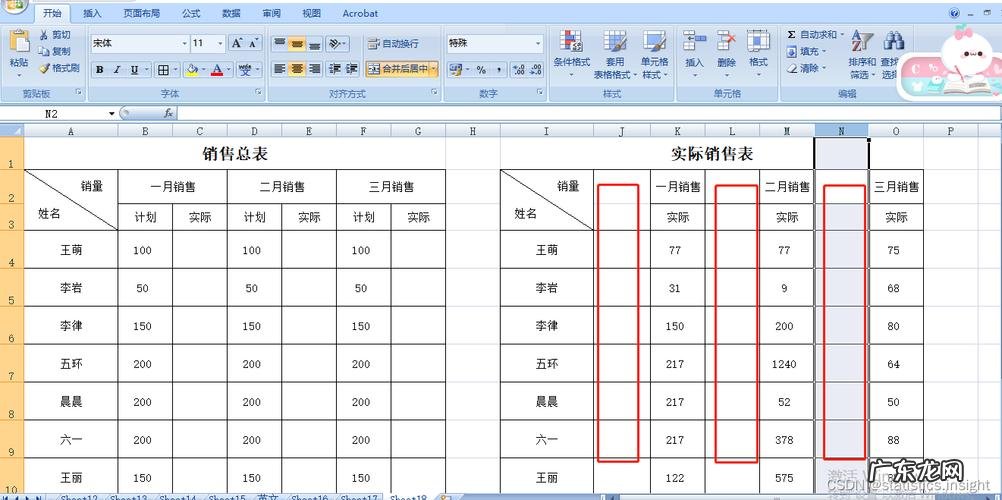This screenshot has width=1002, height=500.
Task: Click the text Orientation icon
Action: (334, 43)
